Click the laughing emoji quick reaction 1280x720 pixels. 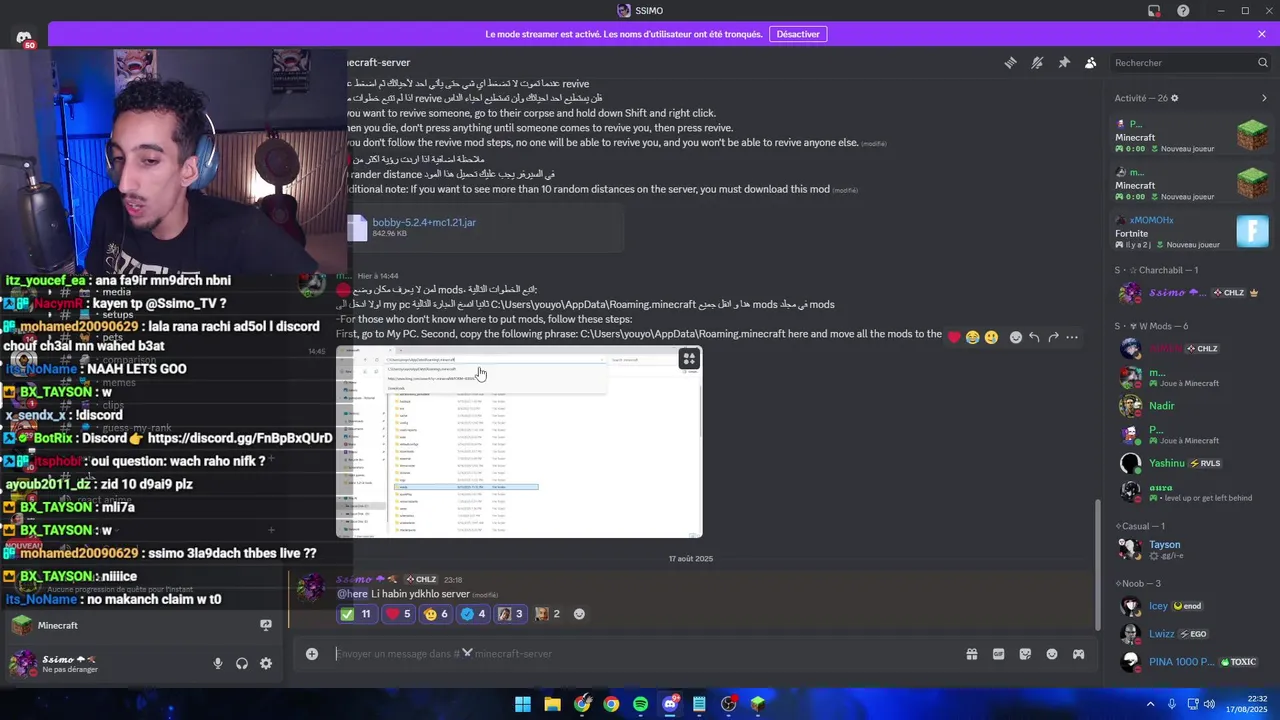click(x=973, y=337)
